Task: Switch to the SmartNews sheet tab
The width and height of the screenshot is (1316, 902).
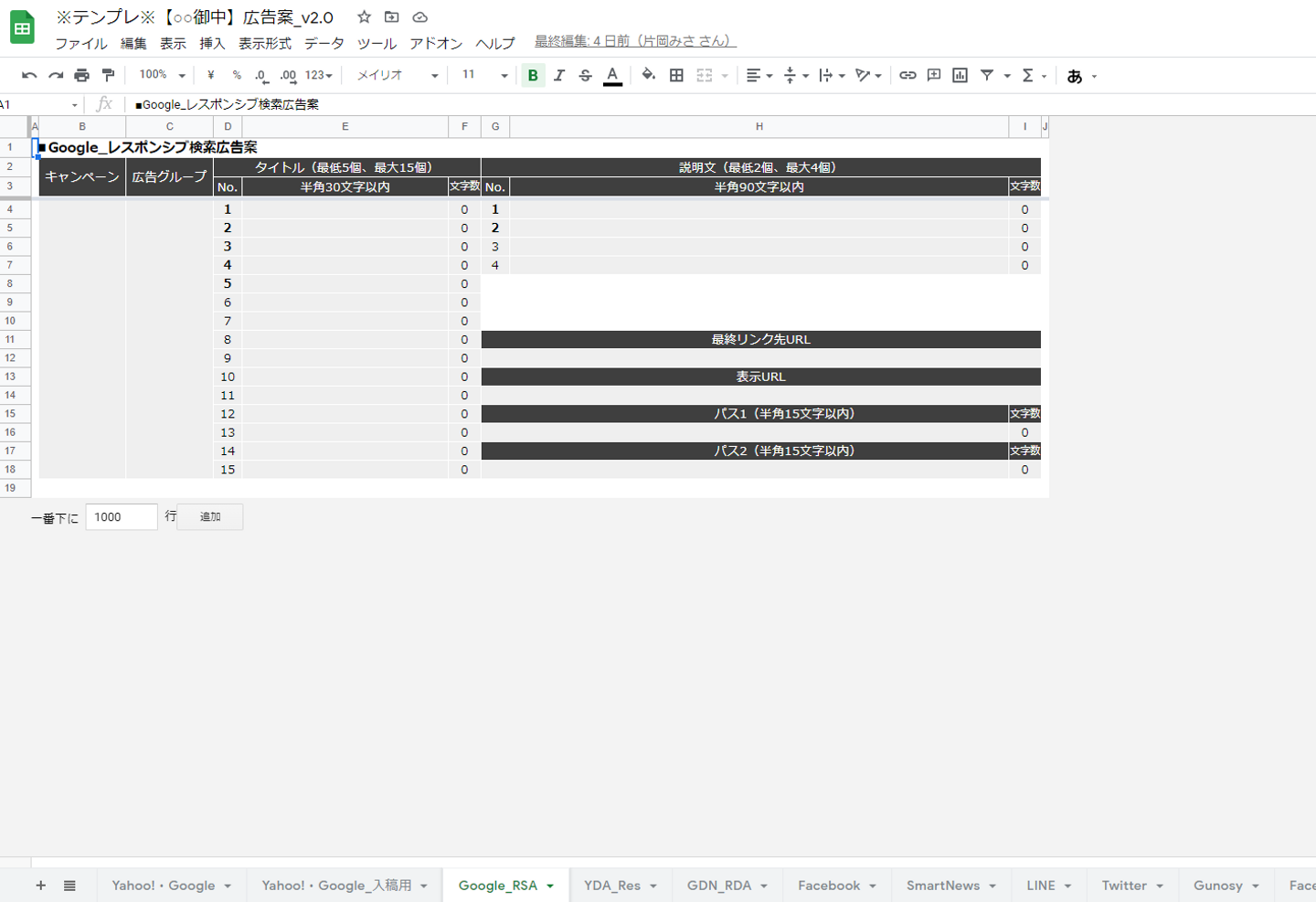Action: click(x=951, y=886)
